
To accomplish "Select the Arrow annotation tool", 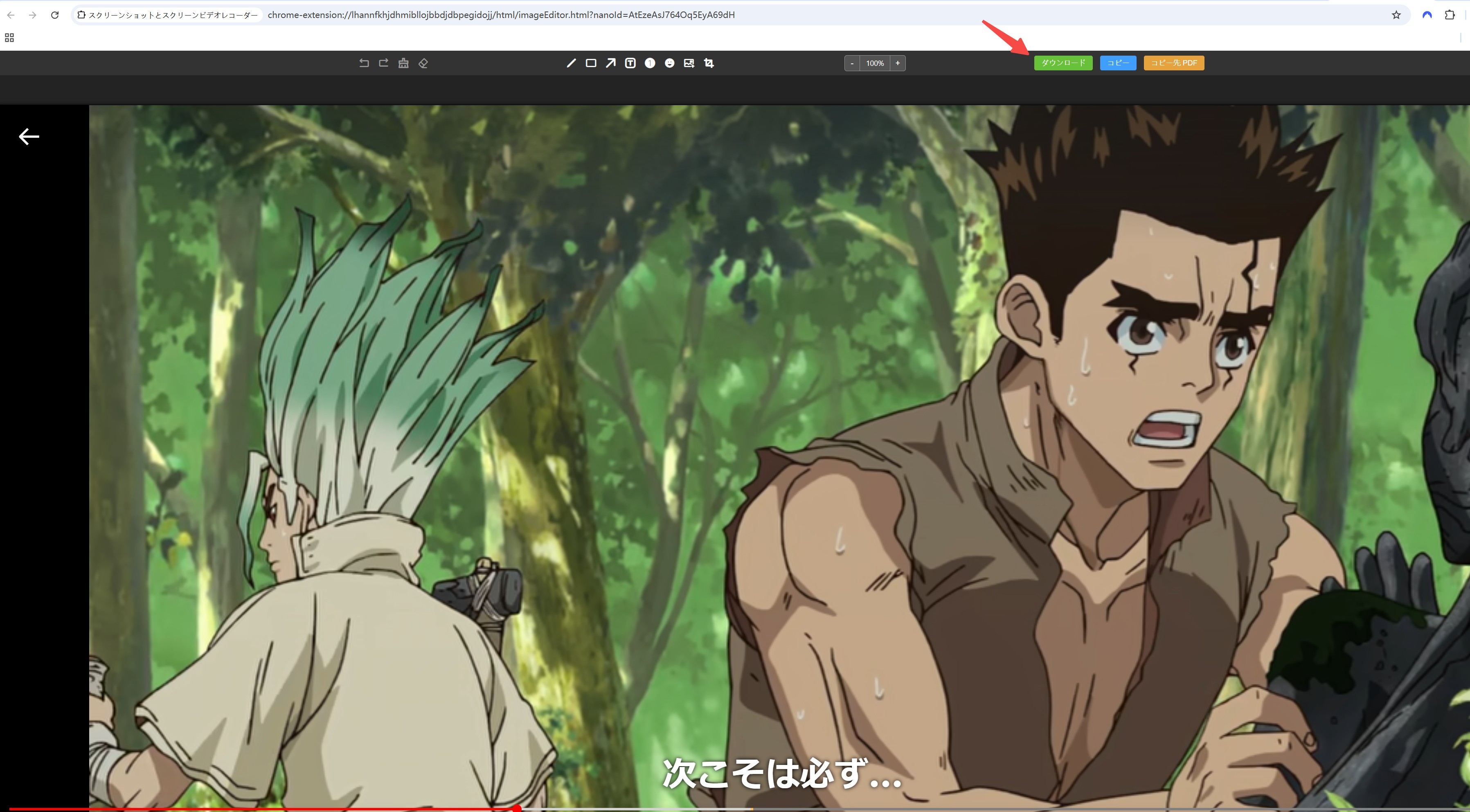I will [x=610, y=63].
